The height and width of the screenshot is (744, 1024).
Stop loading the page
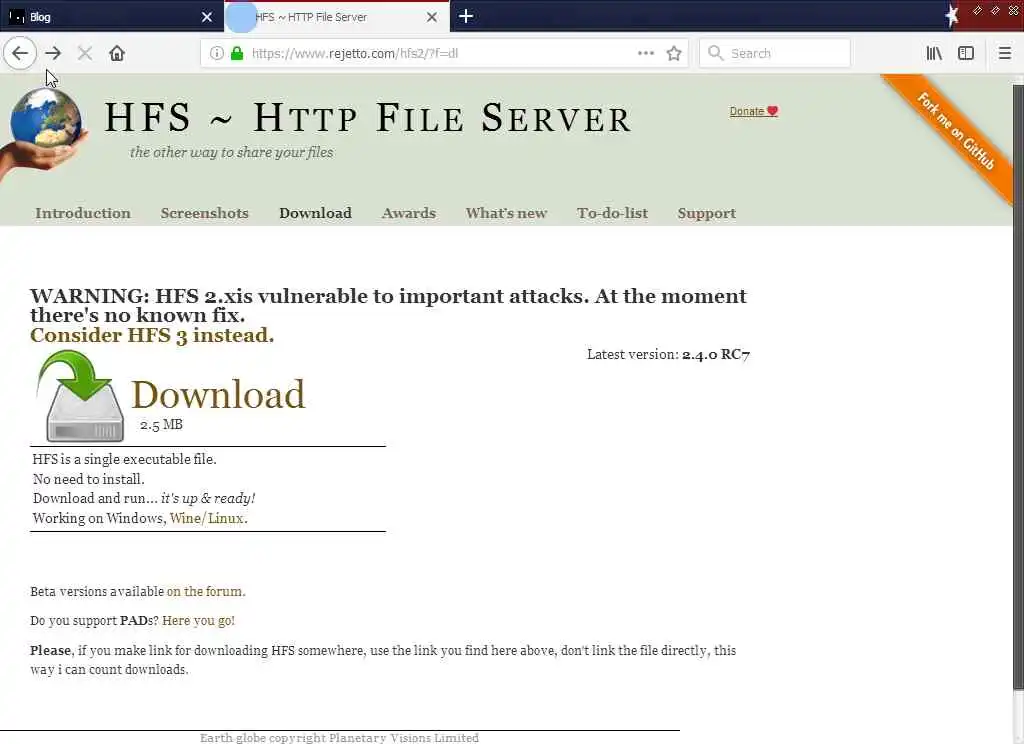click(x=85, y=53)
